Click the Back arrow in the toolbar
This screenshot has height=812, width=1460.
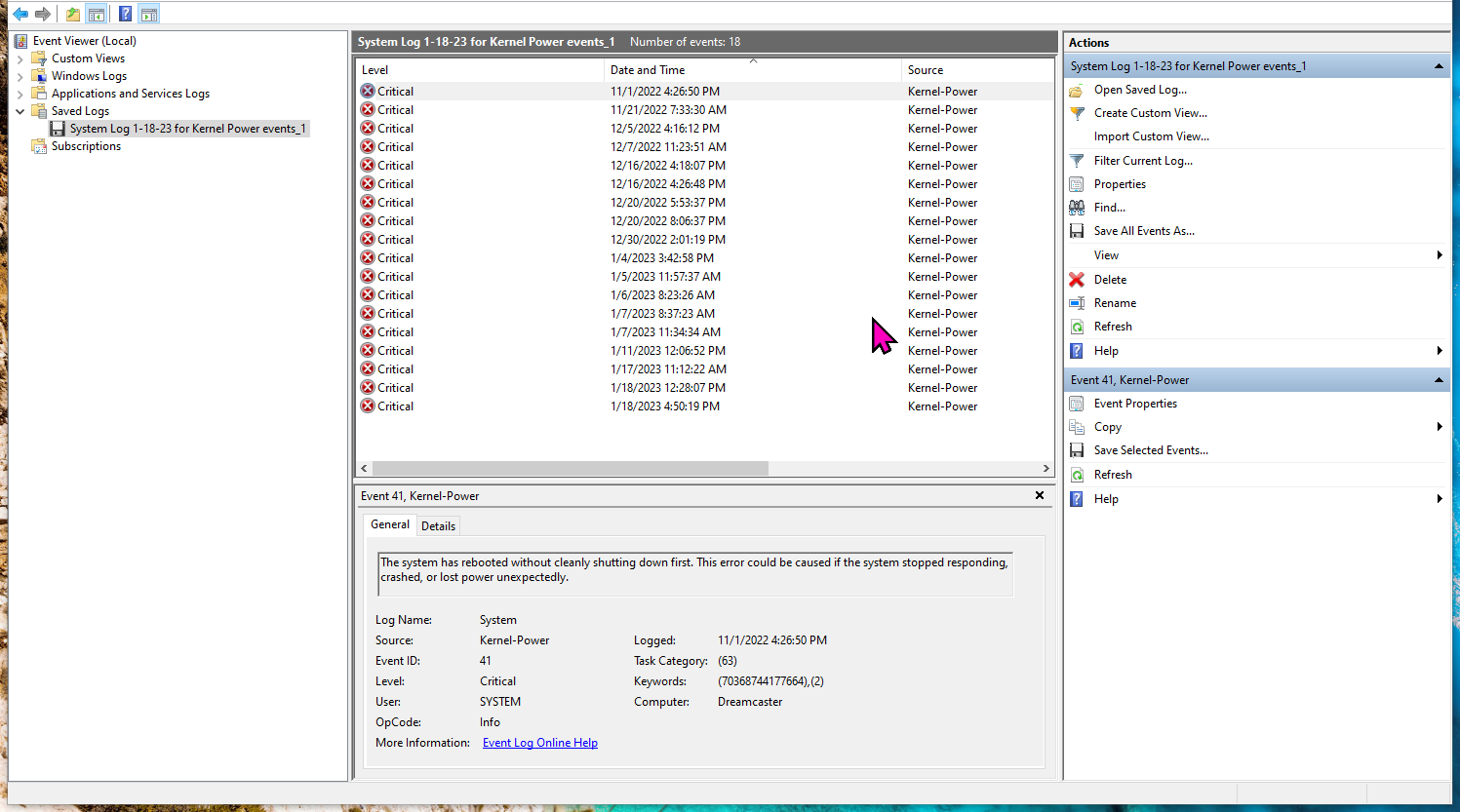(20, 14)
